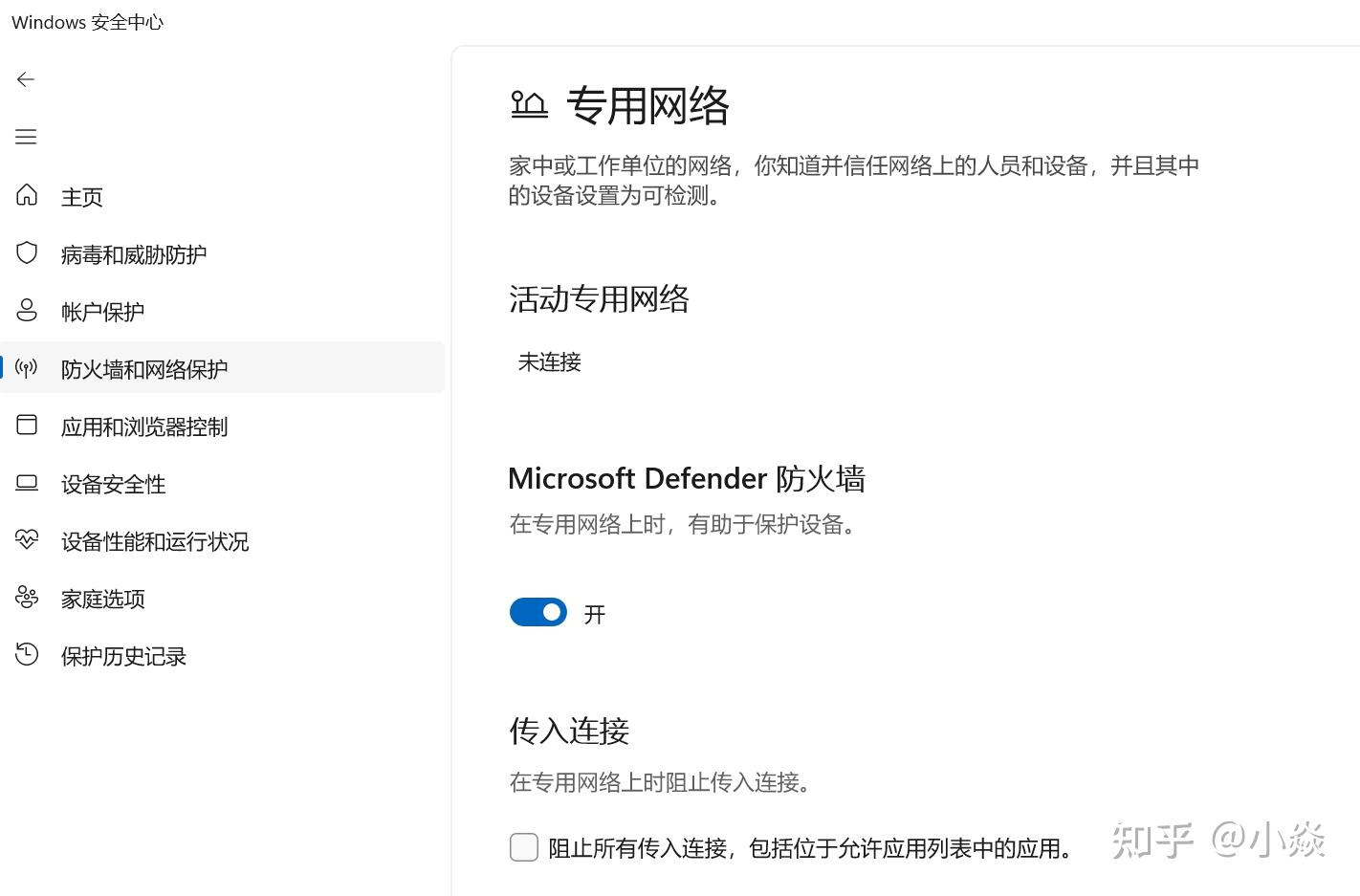Select the 防火墙和网络保护 signal icon
Viewport: 1360px width, 896px height.
26,368
